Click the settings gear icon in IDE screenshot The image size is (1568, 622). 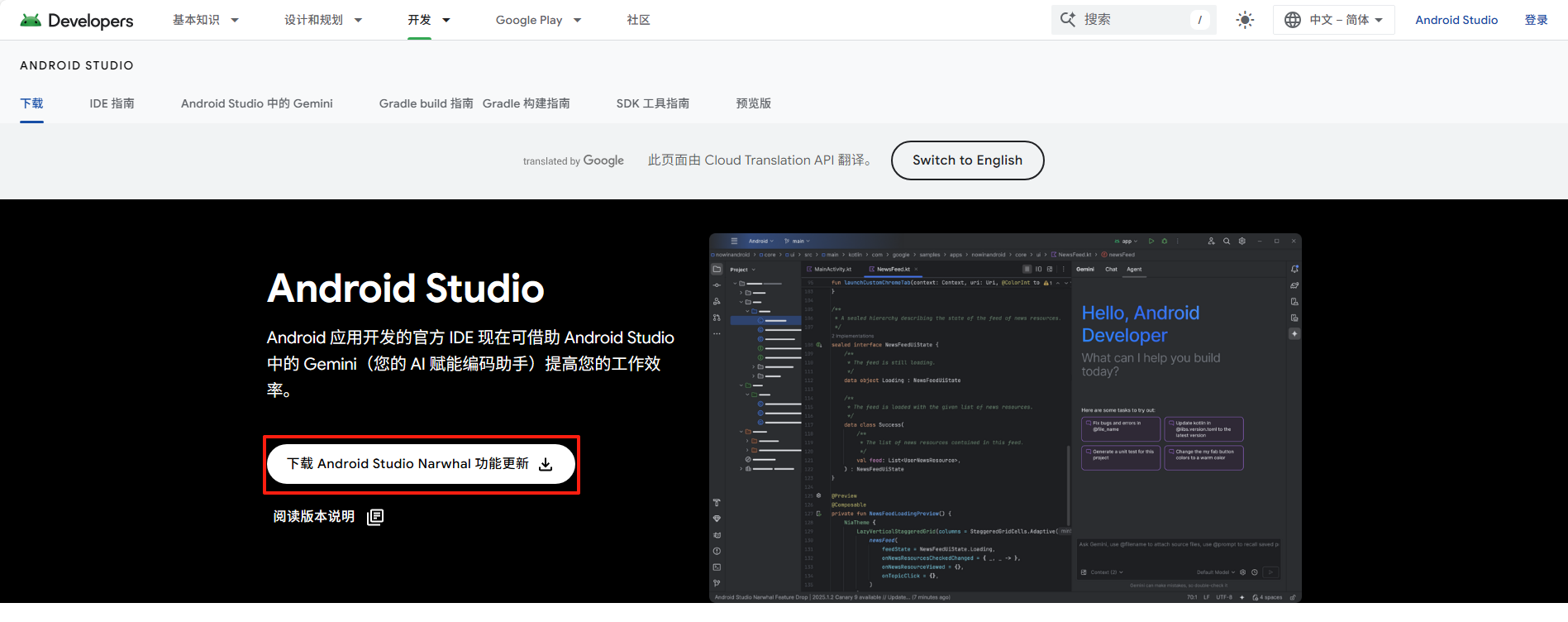tap(1242, 242)
